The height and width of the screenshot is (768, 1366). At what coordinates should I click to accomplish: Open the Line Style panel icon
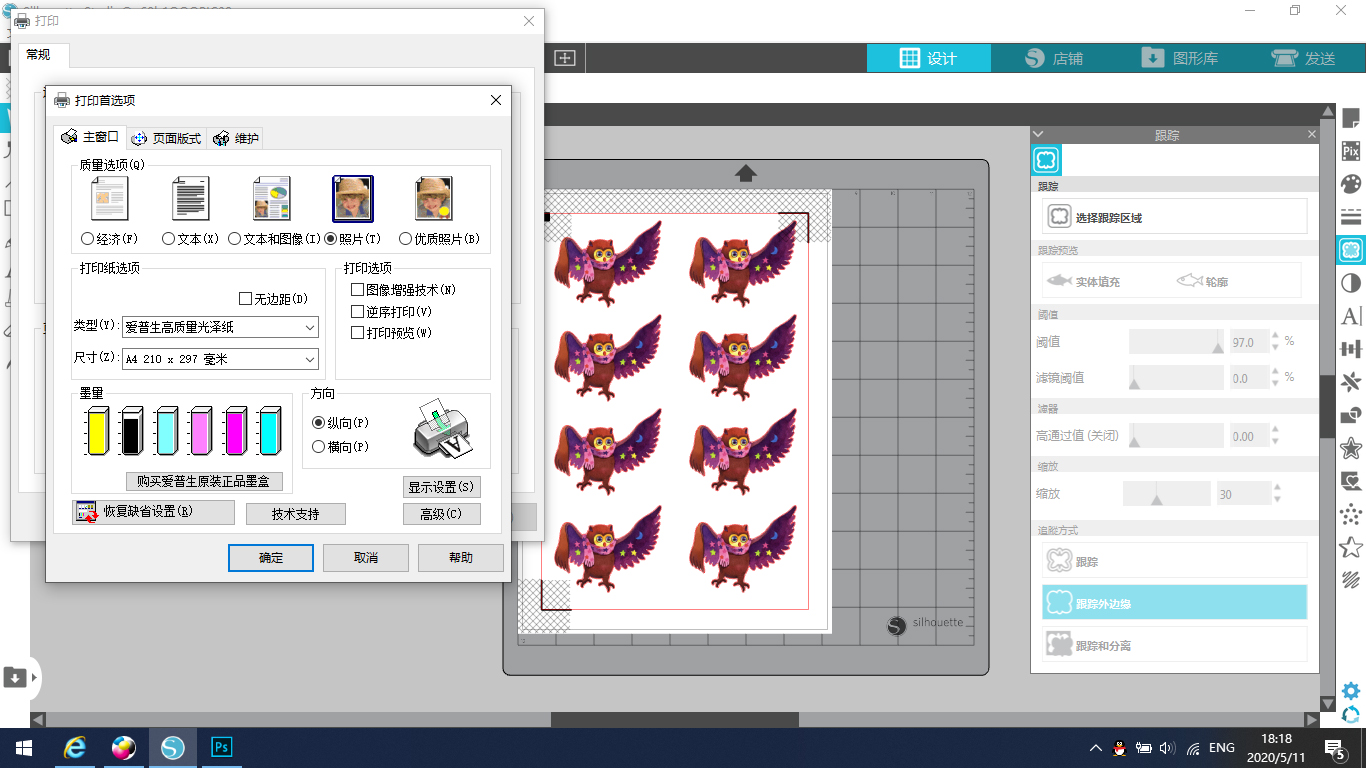point(1351,217)
